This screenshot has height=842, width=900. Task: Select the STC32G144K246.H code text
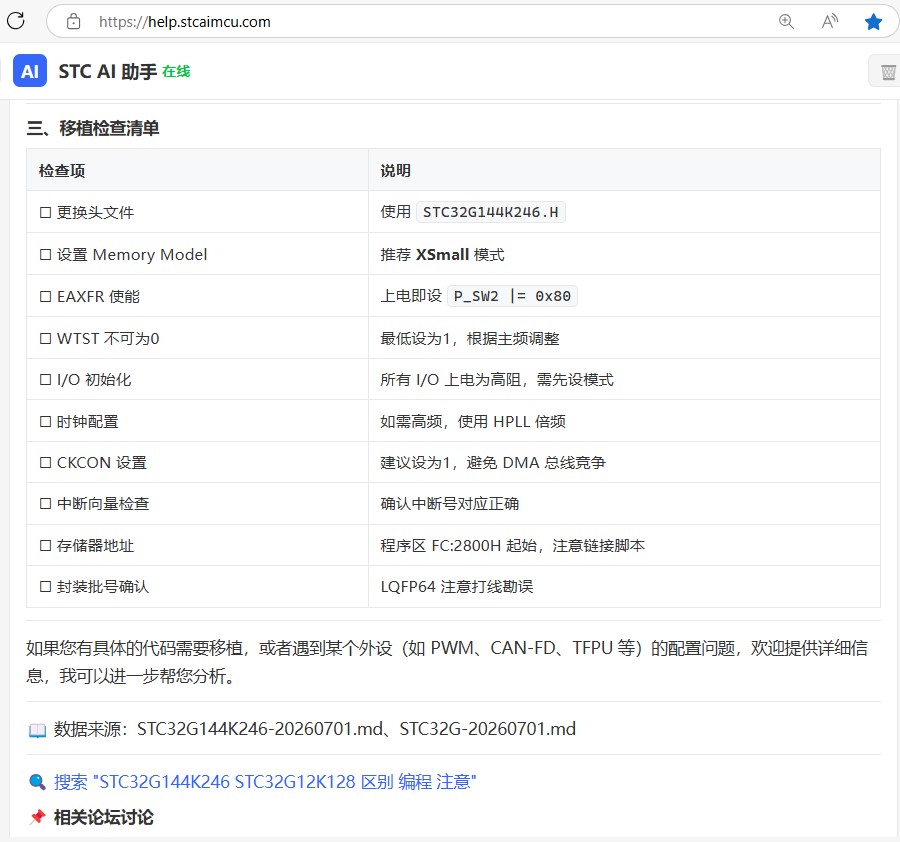click(491, 212)
